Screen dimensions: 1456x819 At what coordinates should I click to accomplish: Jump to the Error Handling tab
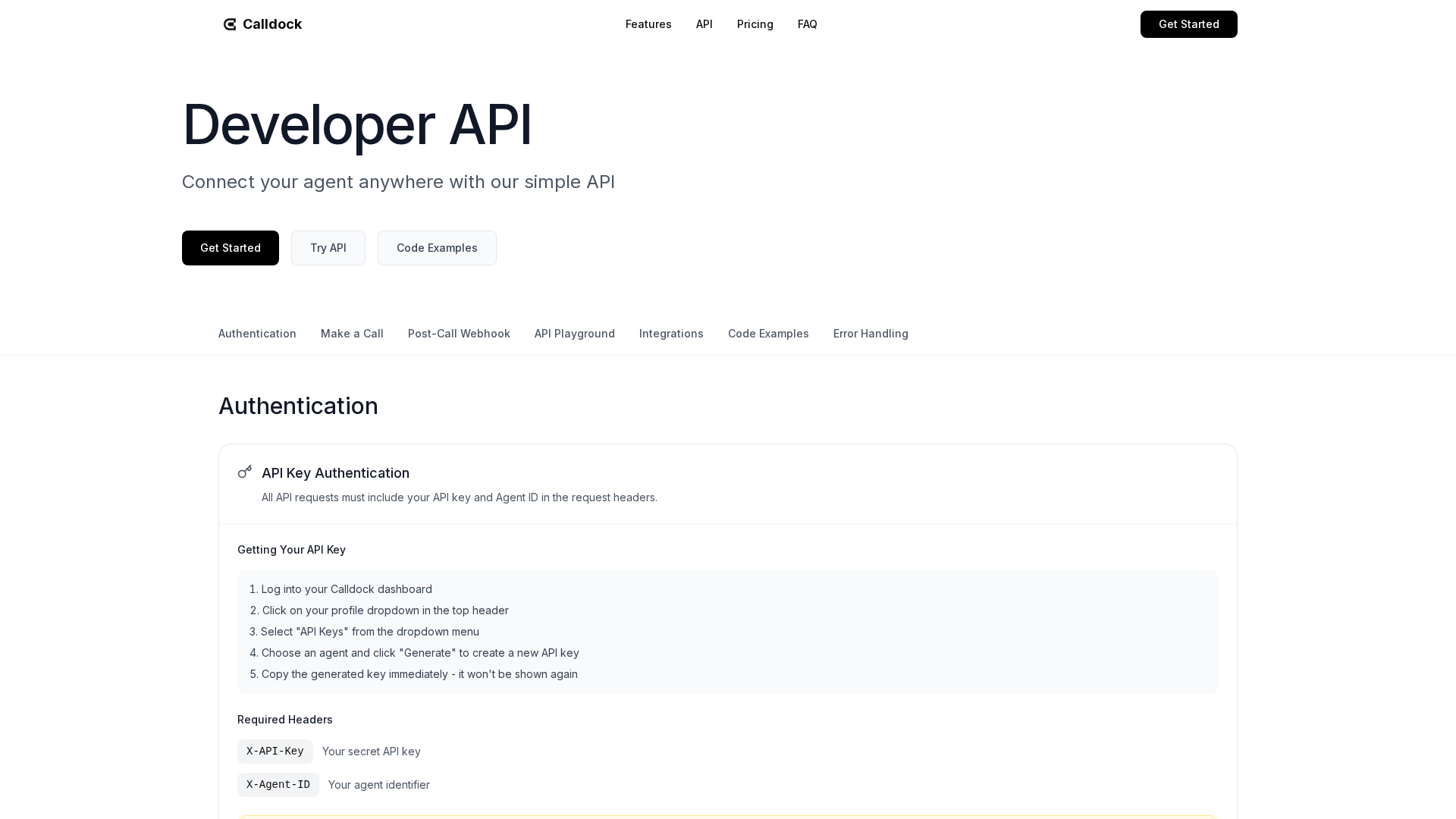coord(871,334)
